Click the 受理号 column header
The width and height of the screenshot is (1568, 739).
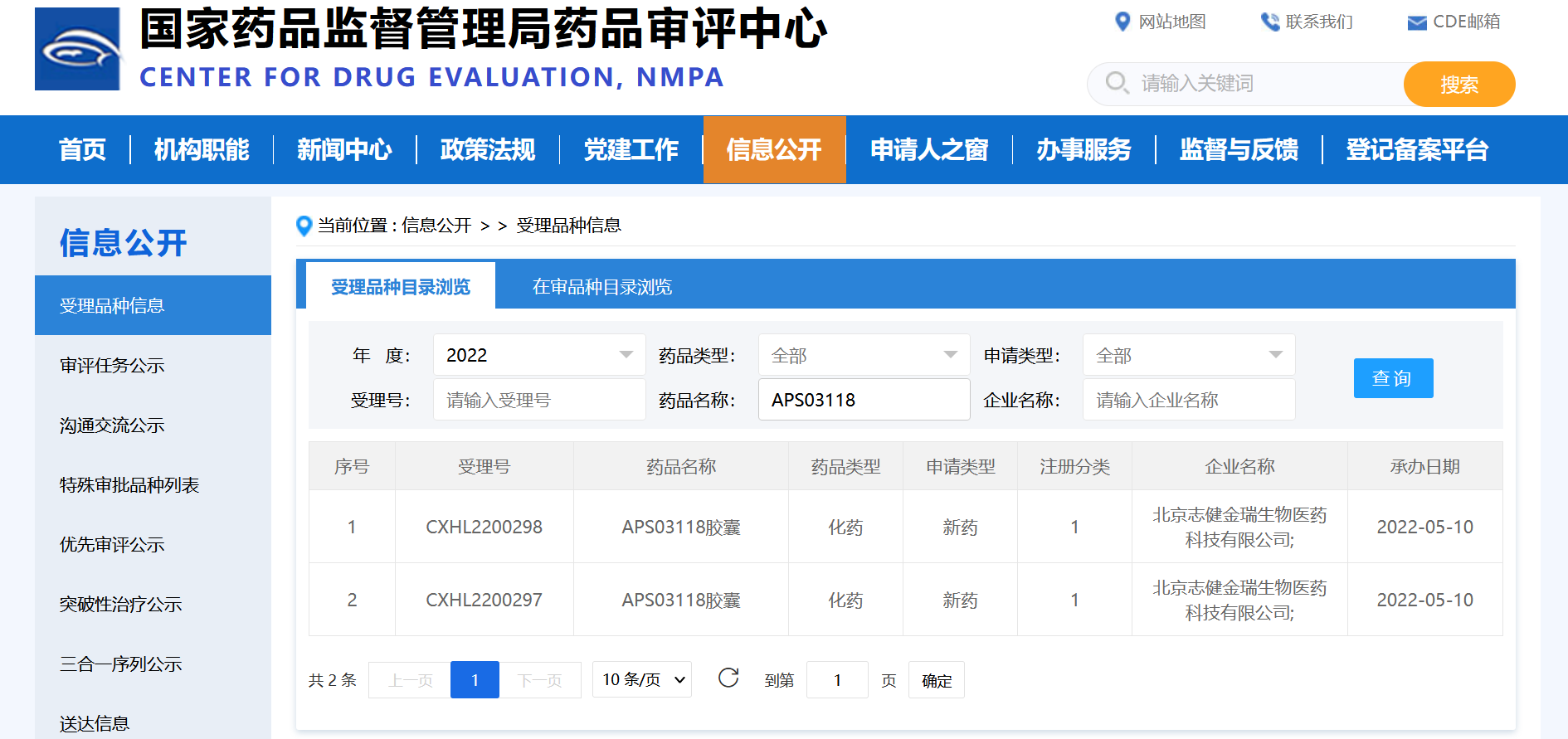[x=485, y=466]
